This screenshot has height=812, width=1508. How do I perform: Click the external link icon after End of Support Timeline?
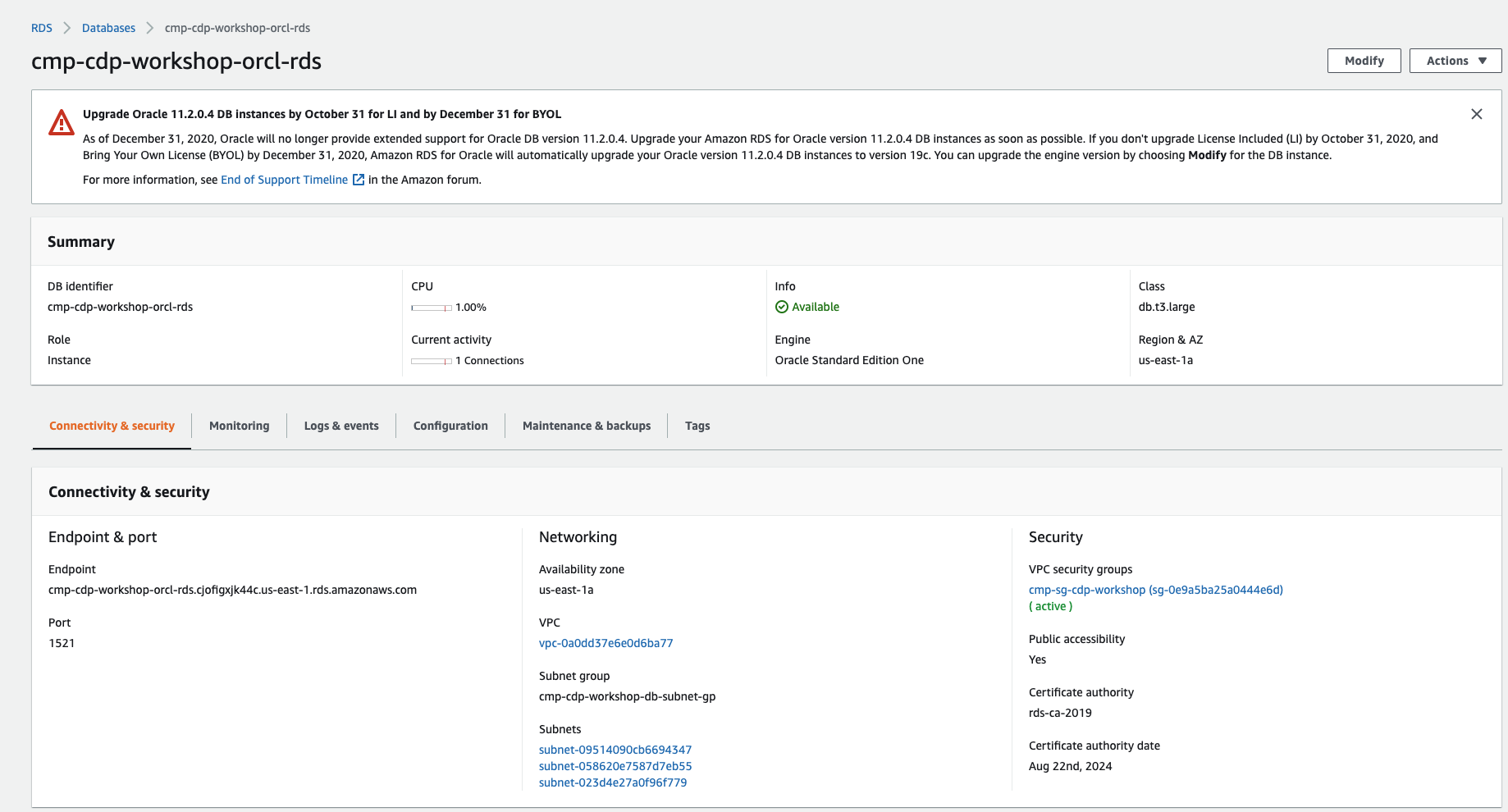pos(359,180)
